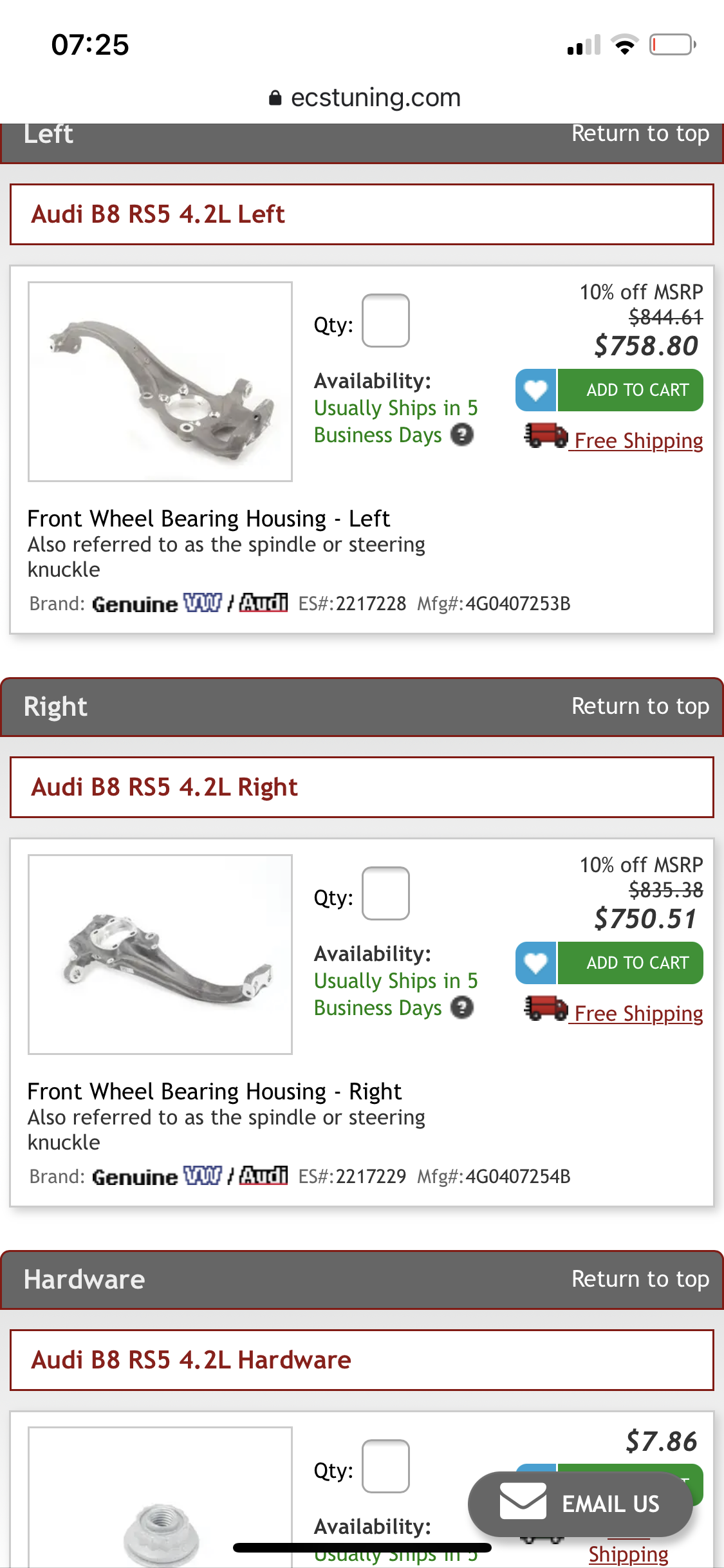Open right bearing housing product image
Viewport: 724px width, 1568px height.
(160, 955)
